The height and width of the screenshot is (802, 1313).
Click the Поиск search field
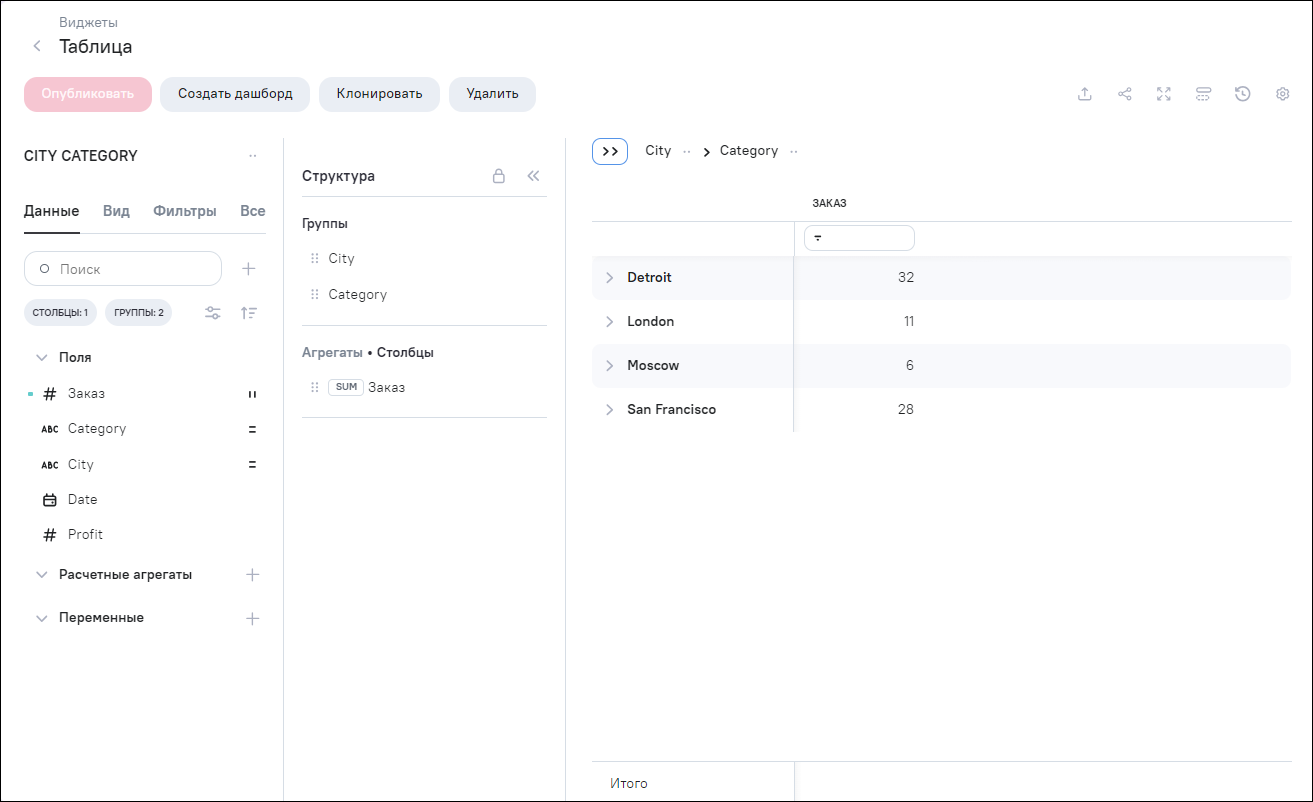[123, 269]
